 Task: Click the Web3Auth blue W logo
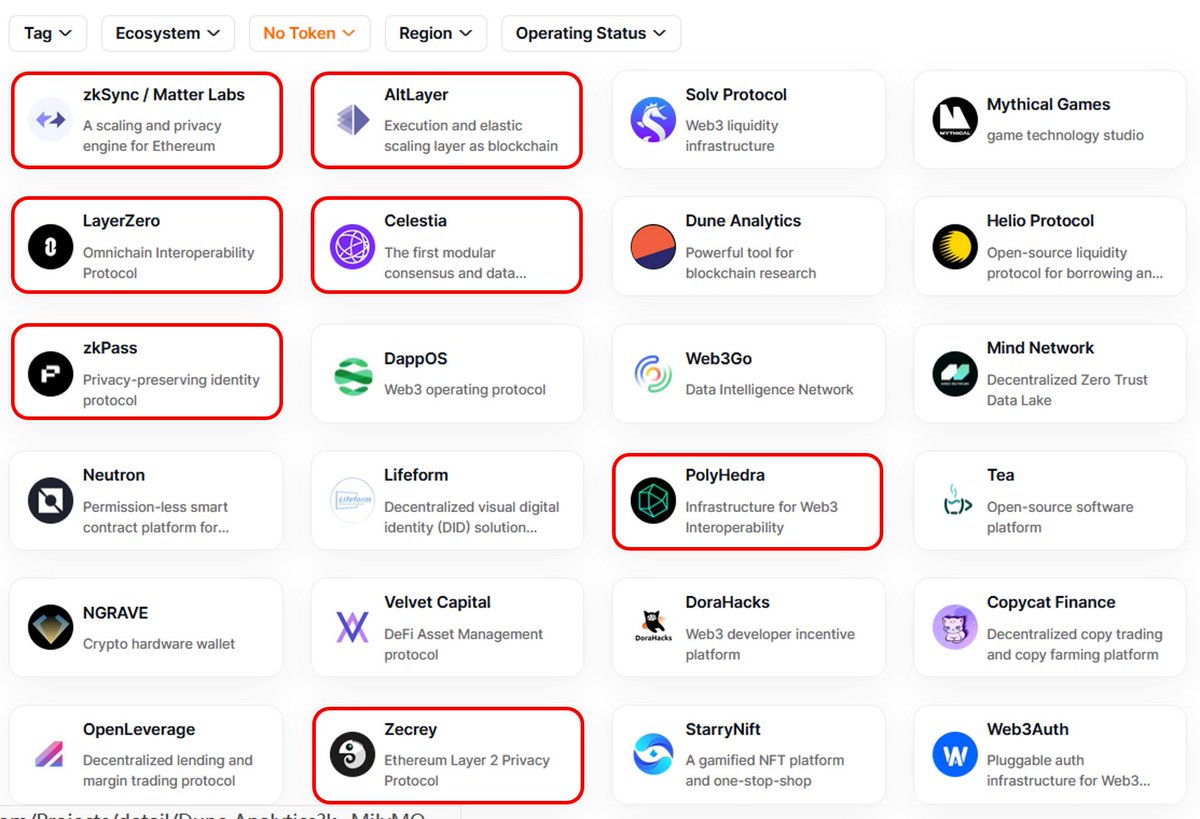955,755
